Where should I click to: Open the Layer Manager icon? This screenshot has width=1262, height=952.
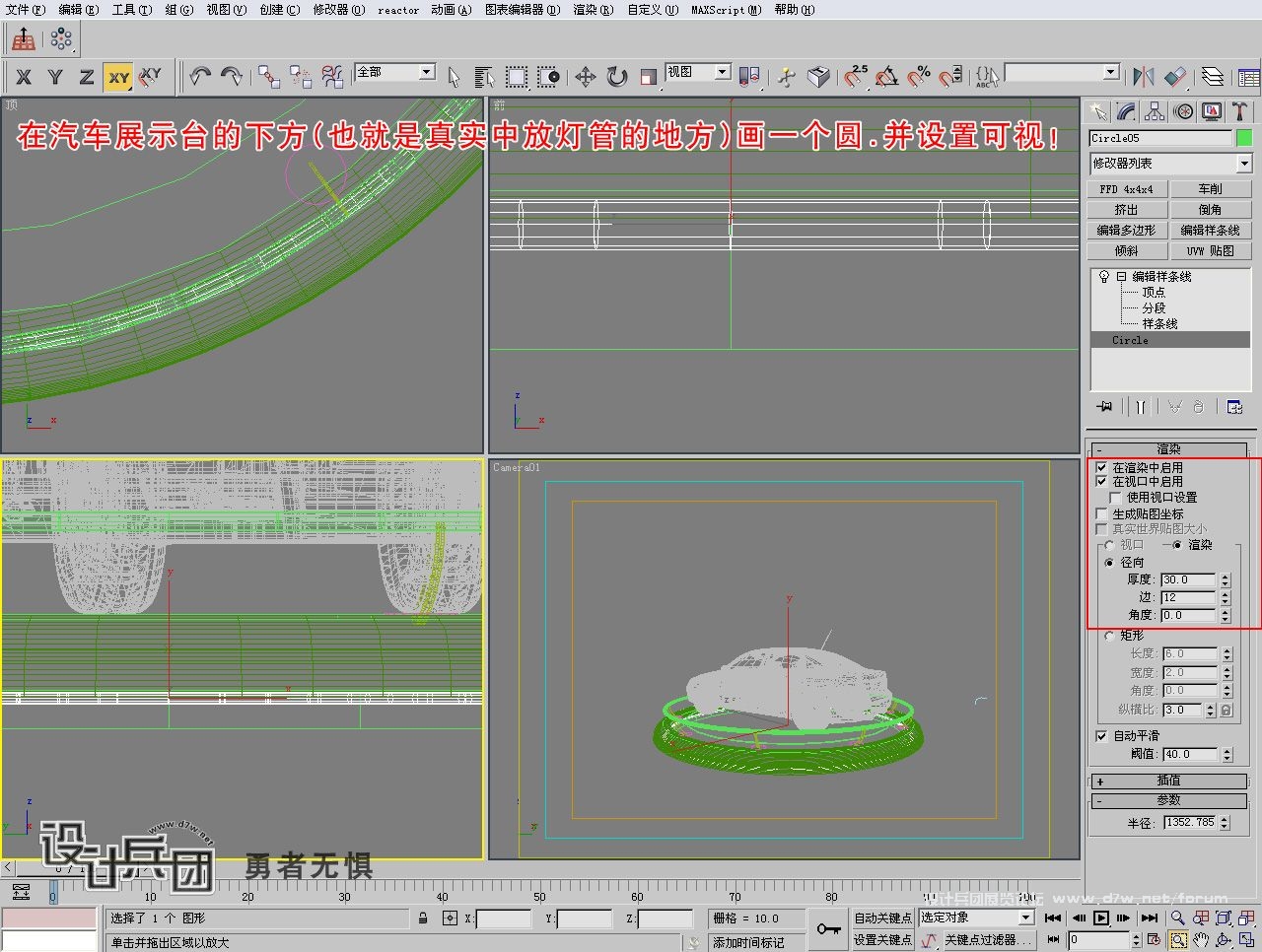click(1213, 77)
